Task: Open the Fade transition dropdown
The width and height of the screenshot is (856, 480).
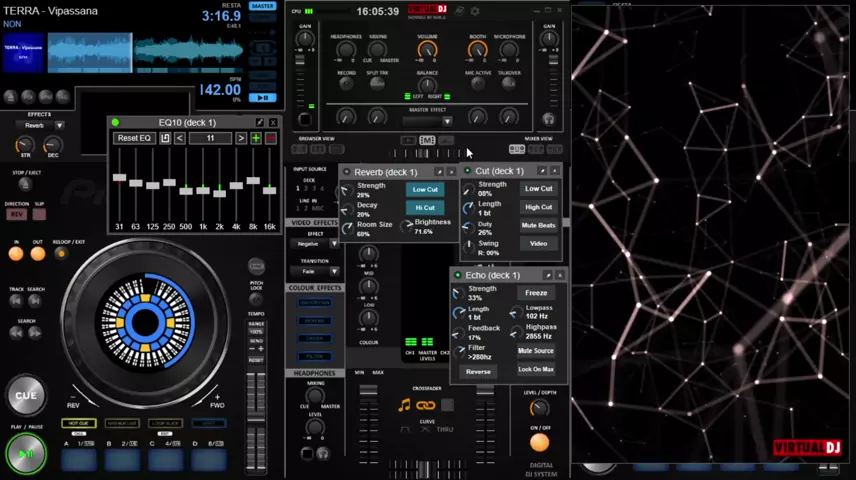Action: click(x=334, y=271)
